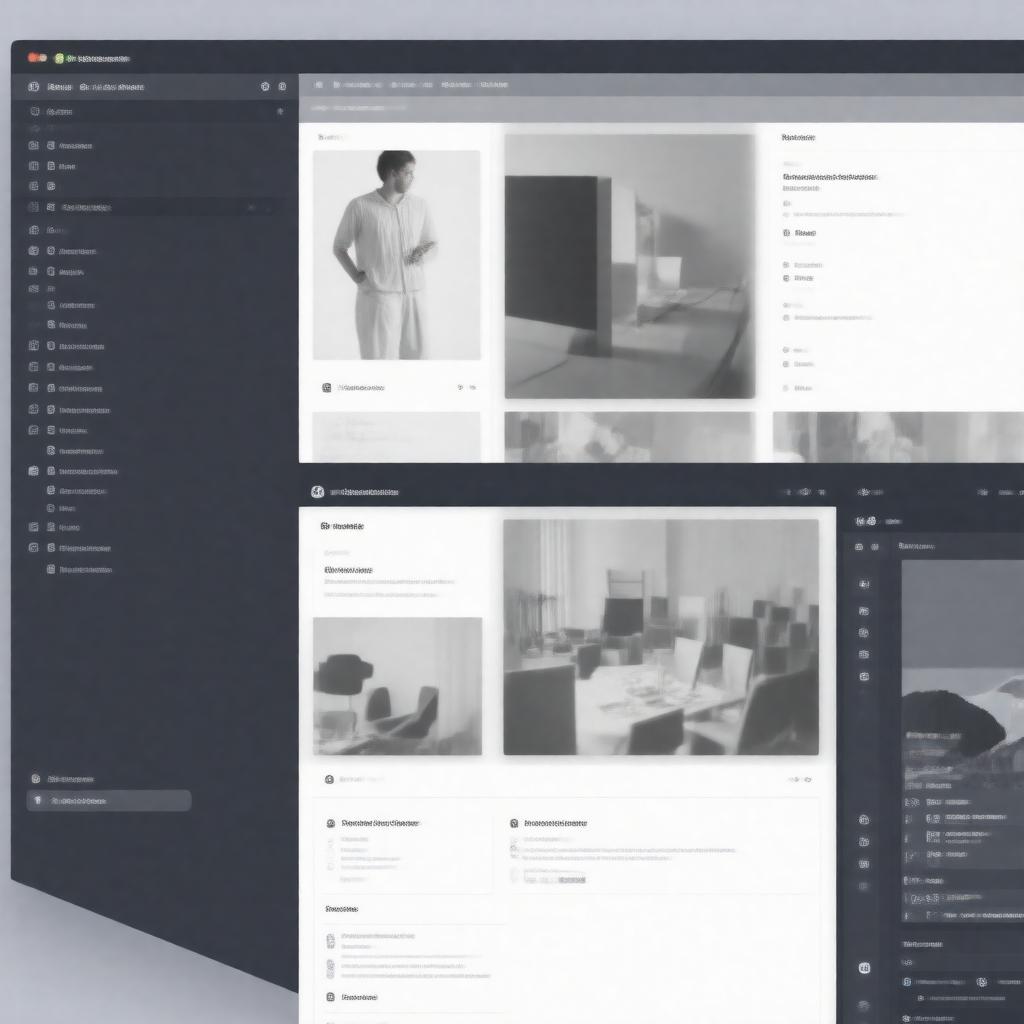
Task: Click the icon below the standing man photo
Action: (327, 387)
